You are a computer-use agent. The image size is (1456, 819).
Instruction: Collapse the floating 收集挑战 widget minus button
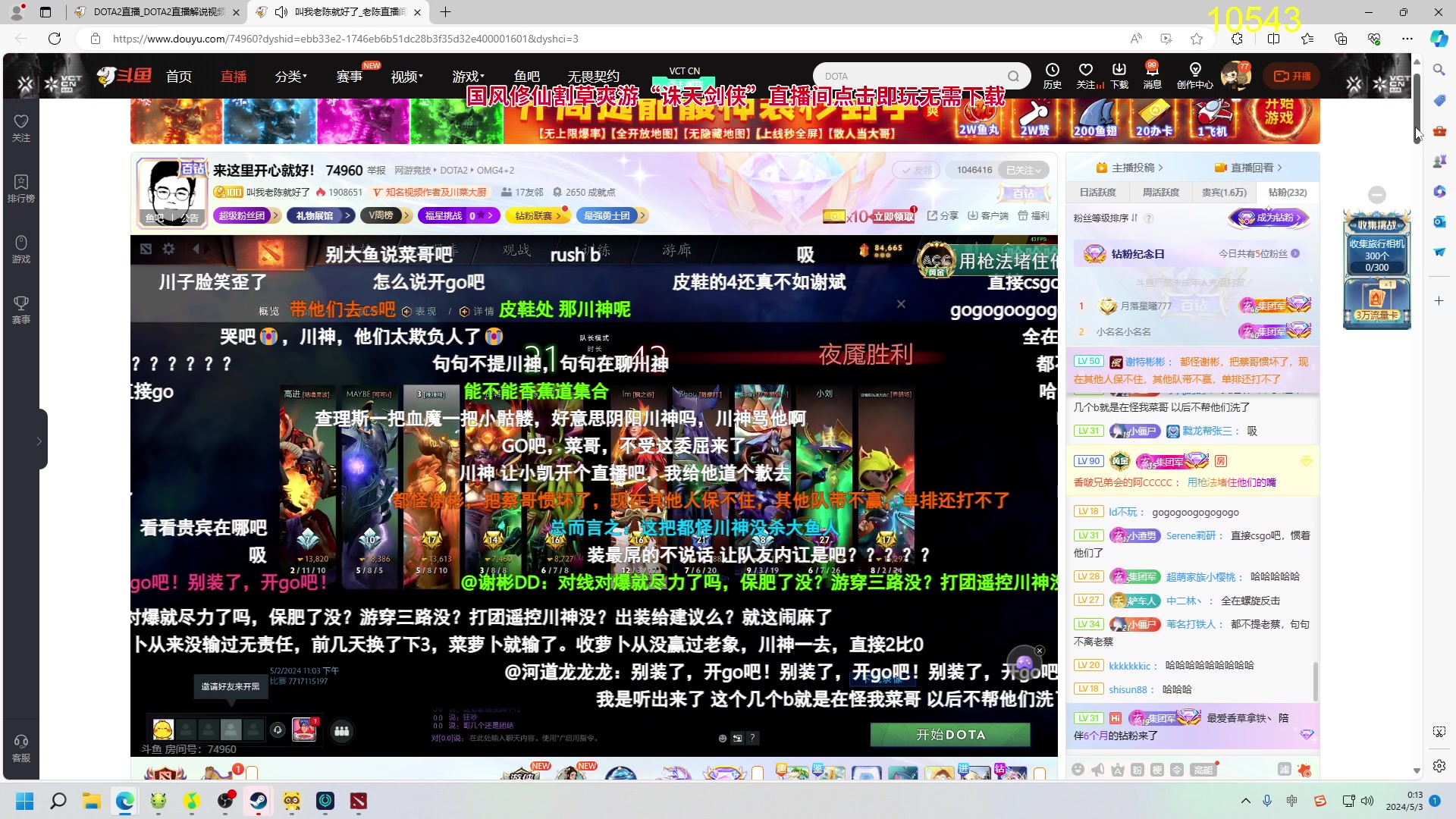[1377, 195]
